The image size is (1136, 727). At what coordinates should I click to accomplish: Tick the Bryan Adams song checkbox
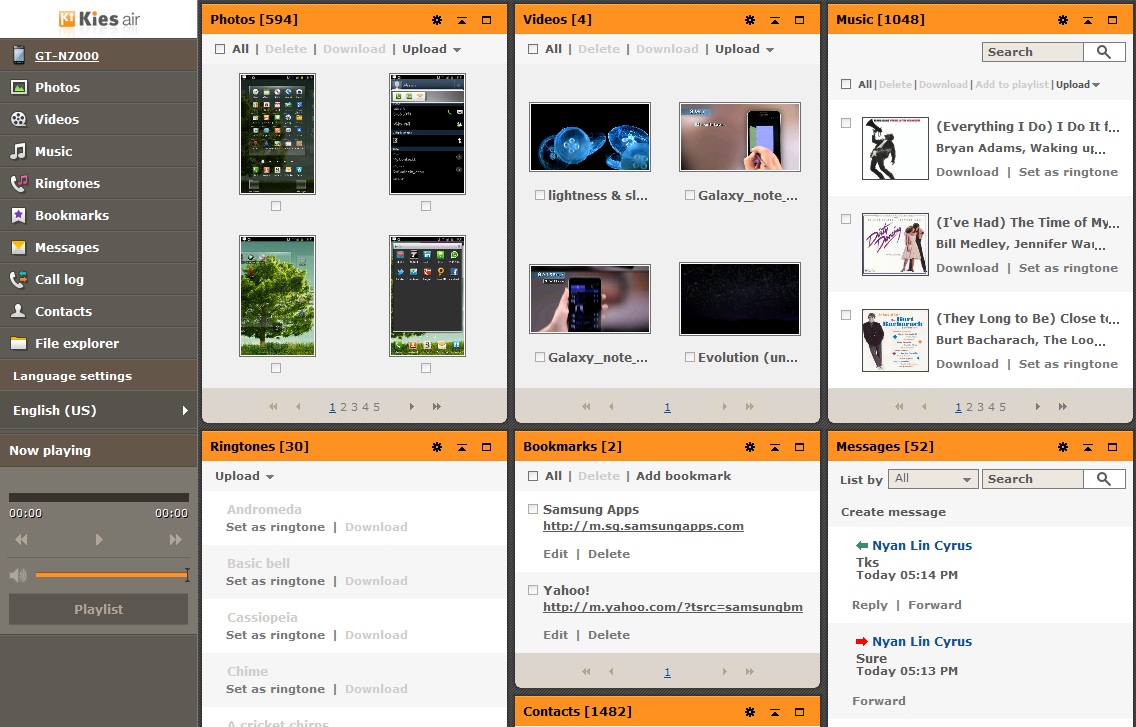coord(845,123)
